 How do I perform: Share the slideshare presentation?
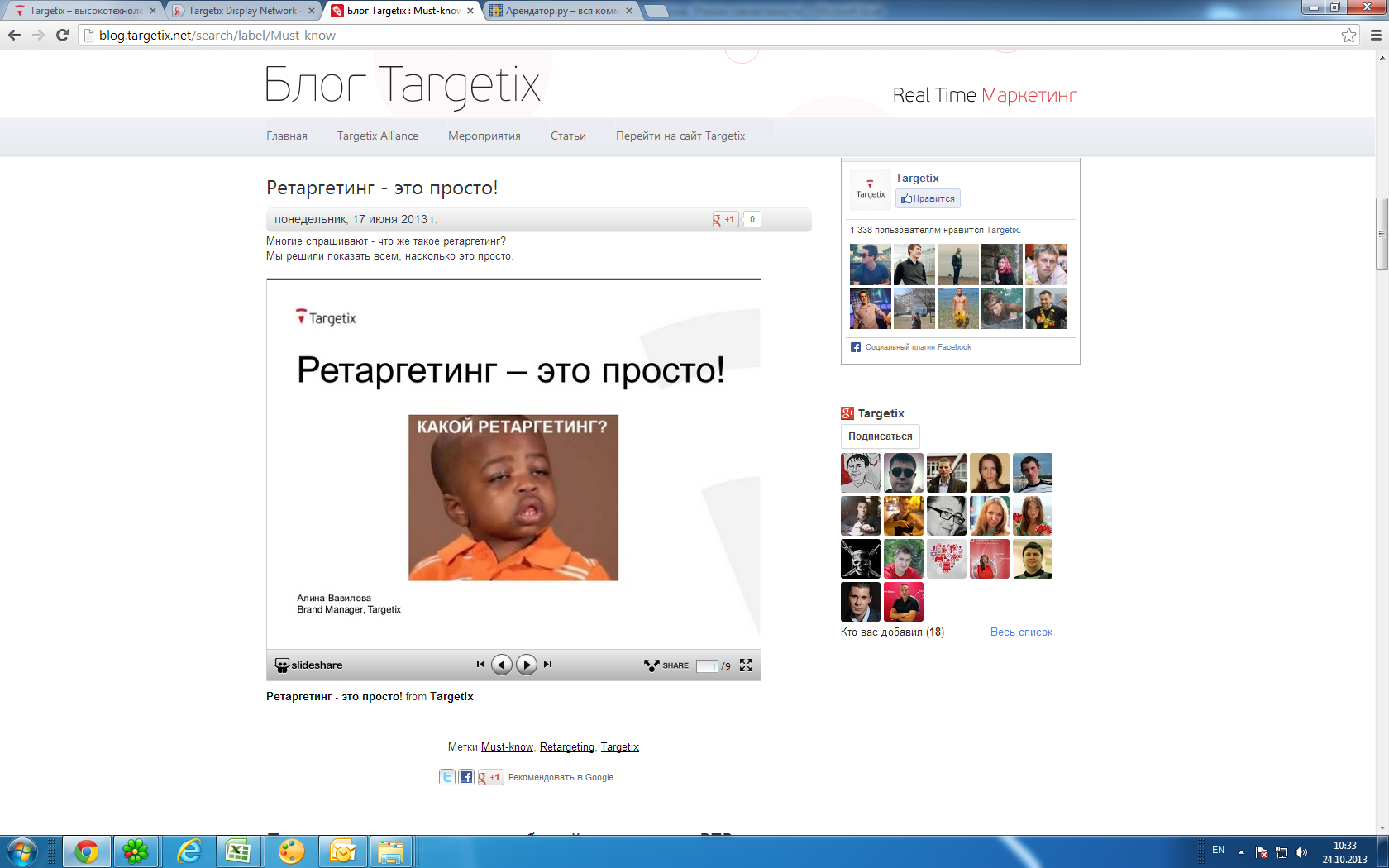[x=666, y=665]
